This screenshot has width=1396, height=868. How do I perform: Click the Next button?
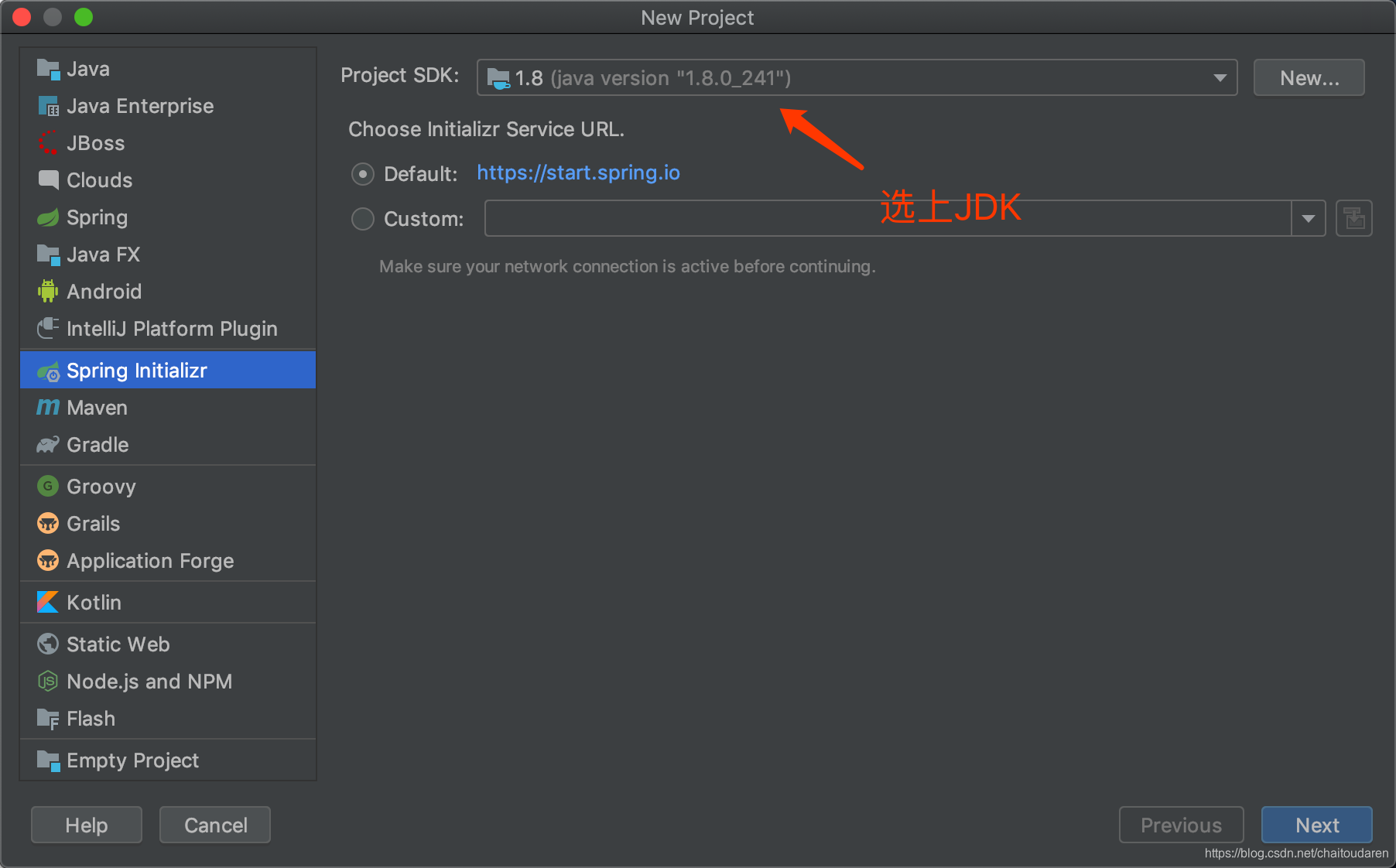pos(1317,825)
